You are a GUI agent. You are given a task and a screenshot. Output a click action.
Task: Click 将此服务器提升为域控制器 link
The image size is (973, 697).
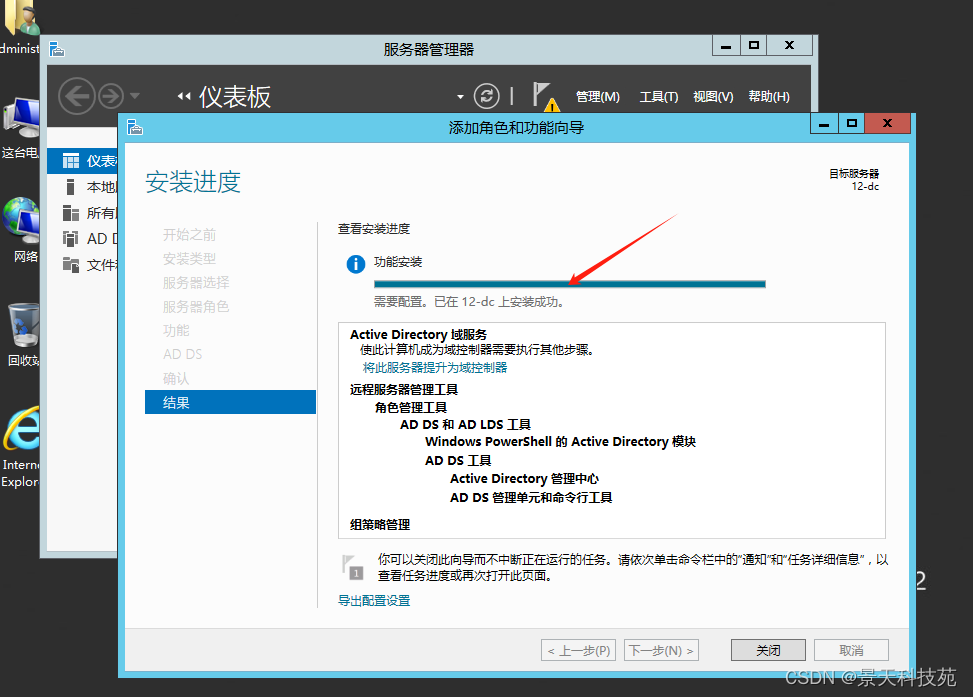coord(434,368)
